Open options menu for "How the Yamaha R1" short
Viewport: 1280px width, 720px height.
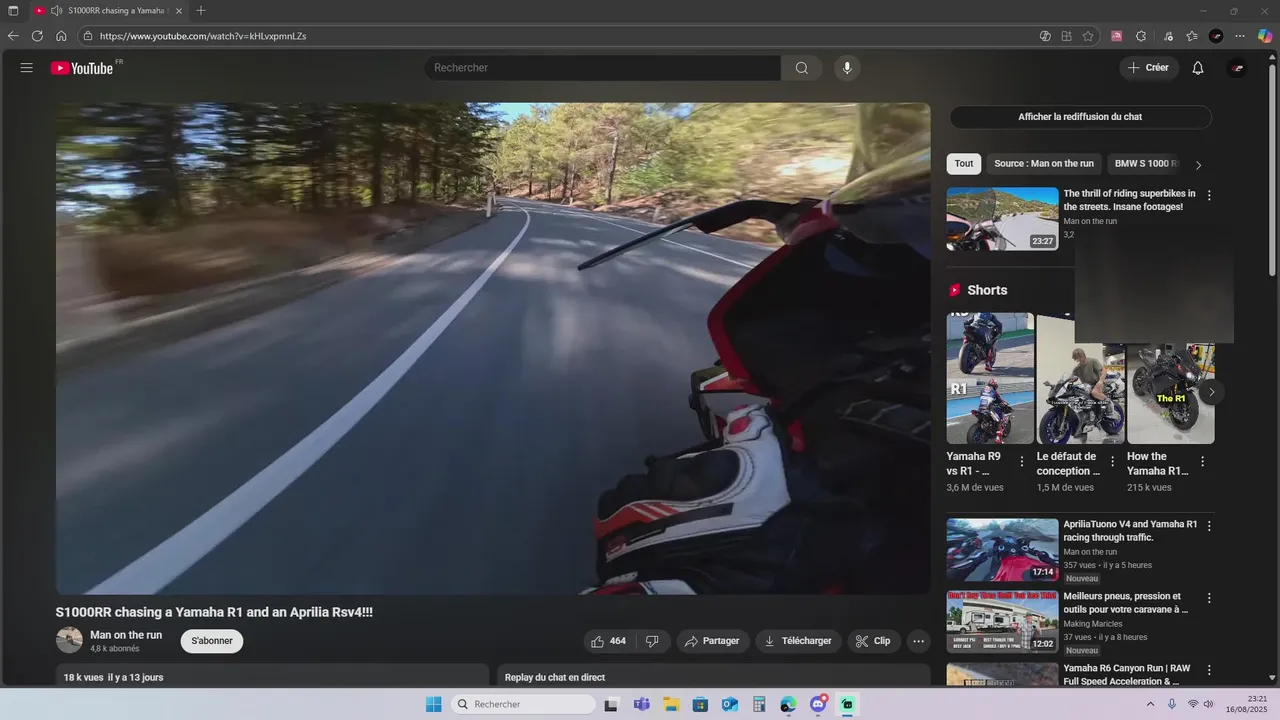pos(1203,462)
